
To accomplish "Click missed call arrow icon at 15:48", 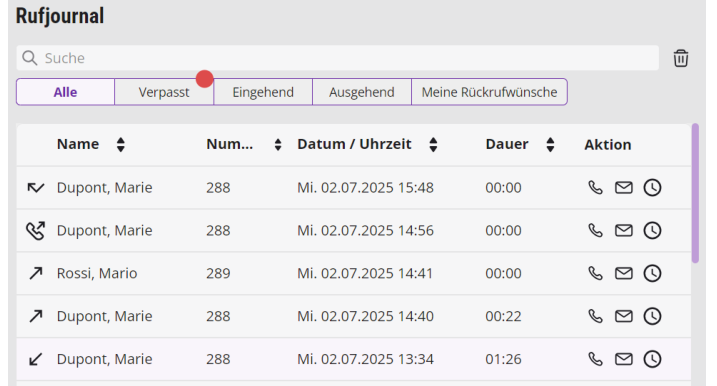I will (35, 188).
